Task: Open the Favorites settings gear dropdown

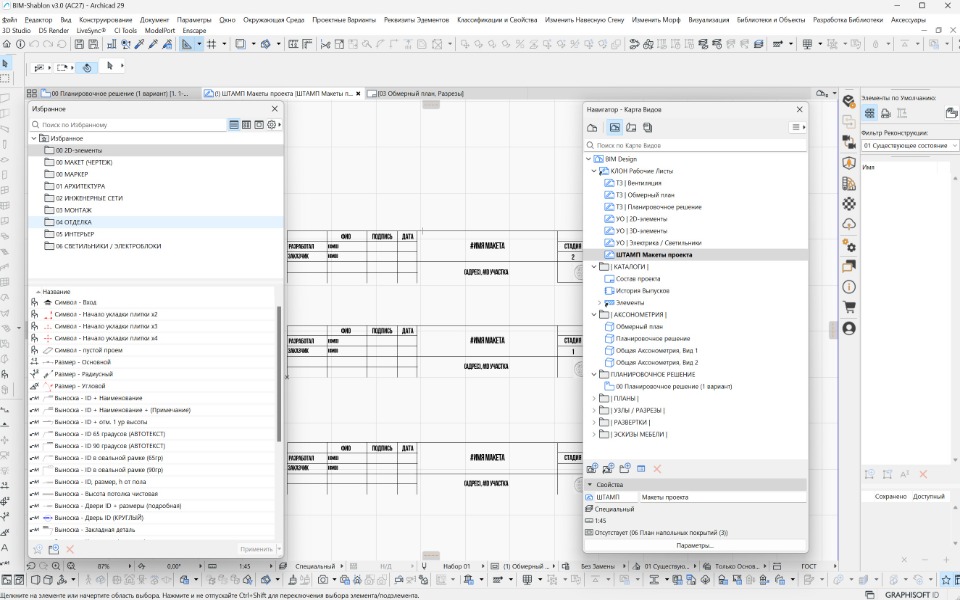Action: pyautogui.click(x=274, y=124)
